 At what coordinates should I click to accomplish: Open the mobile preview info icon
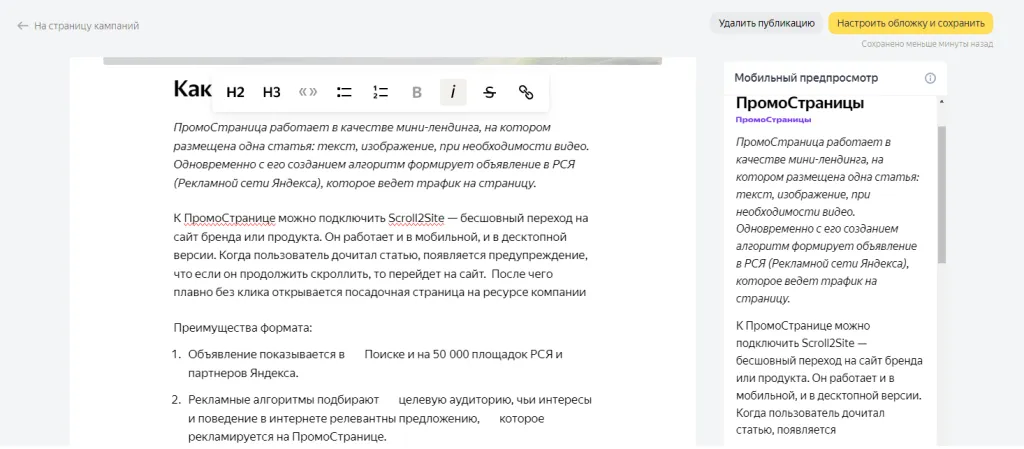click(931, 78)
